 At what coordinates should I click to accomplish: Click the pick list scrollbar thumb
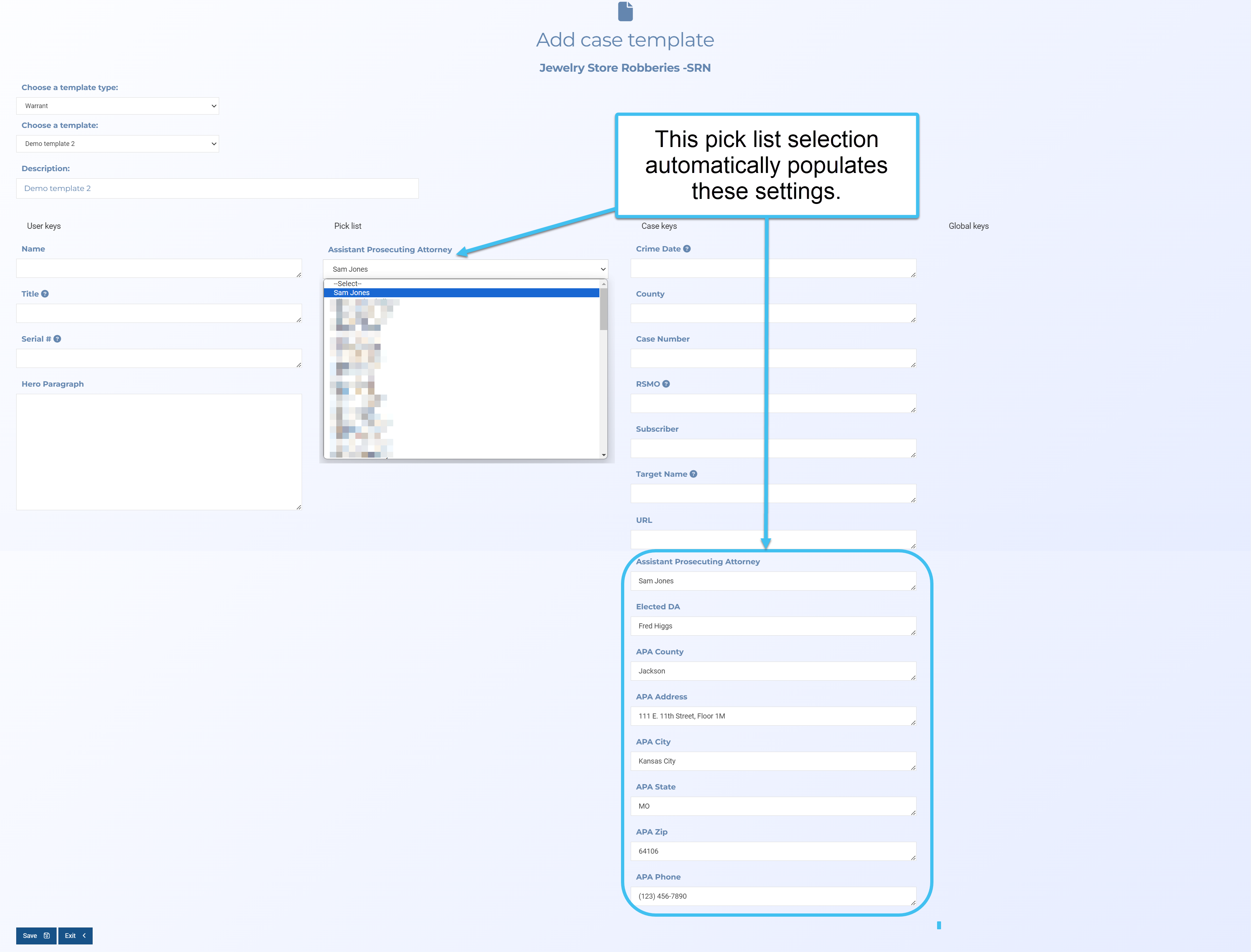(604, 309)
